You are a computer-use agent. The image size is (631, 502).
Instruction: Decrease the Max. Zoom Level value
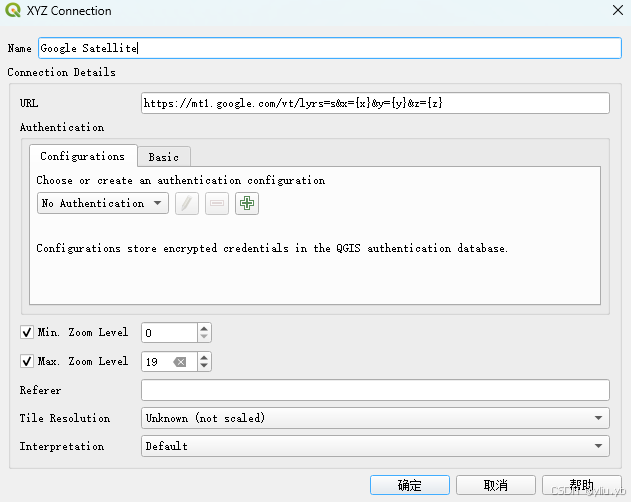(x=204, y=366)
